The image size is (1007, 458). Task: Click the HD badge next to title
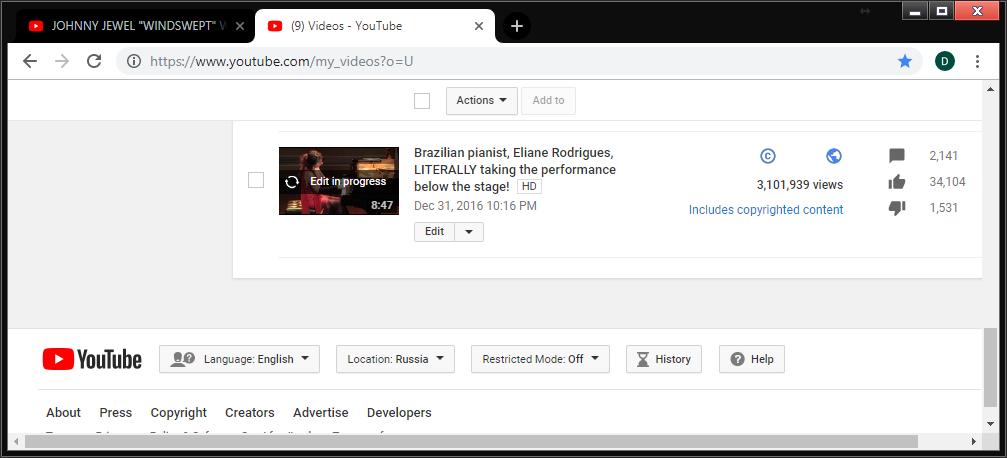[x=529, y=187]
